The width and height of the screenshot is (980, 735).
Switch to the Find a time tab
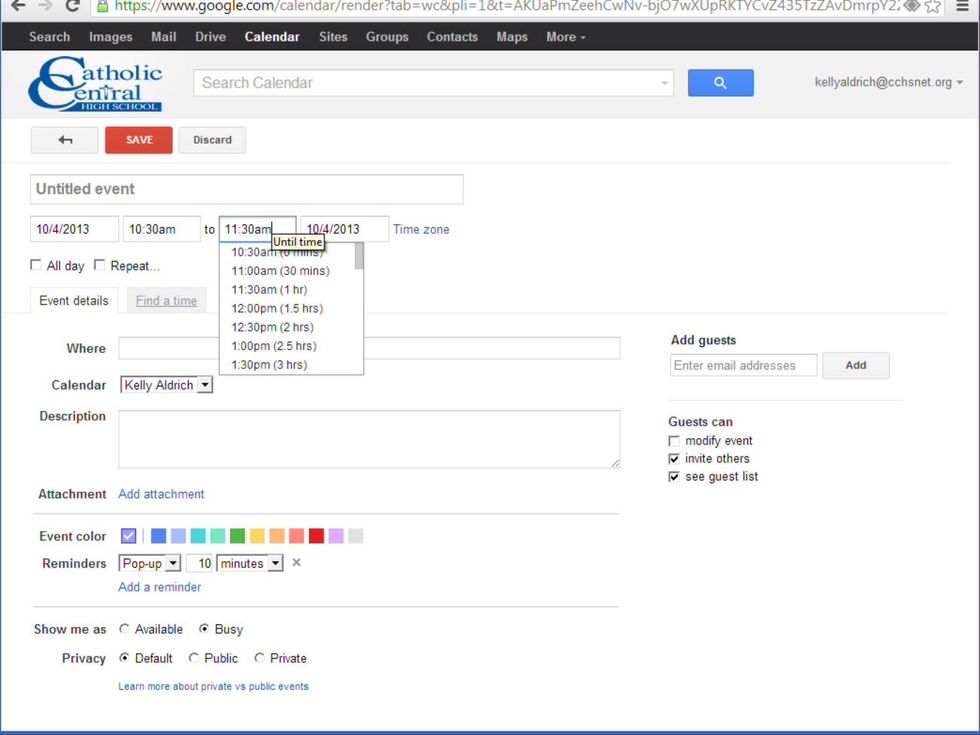point(166,301)
